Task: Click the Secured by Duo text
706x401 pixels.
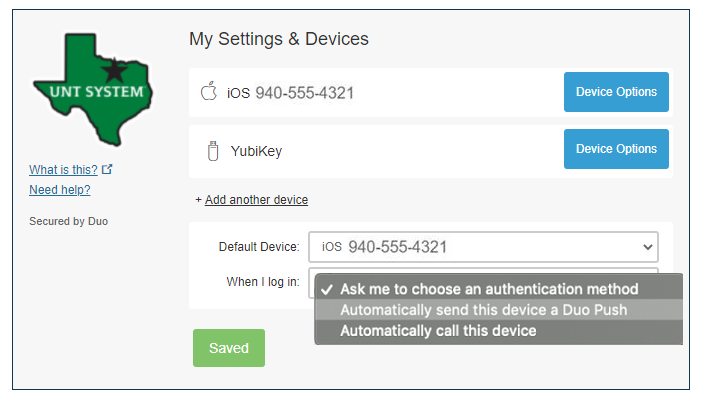Action: (x=68, y=221)
